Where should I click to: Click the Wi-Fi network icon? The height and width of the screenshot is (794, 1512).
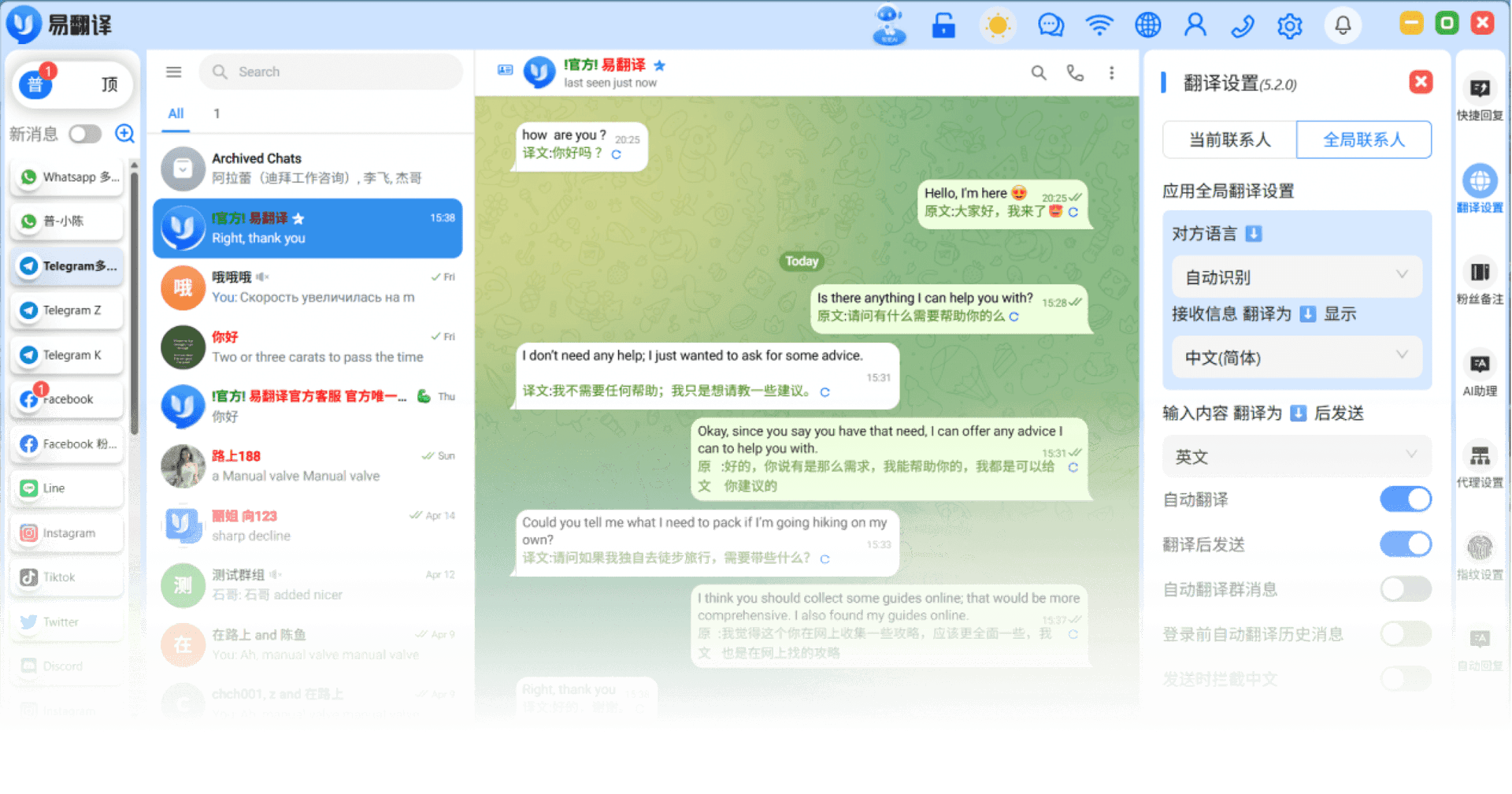tap(1099, 25)
